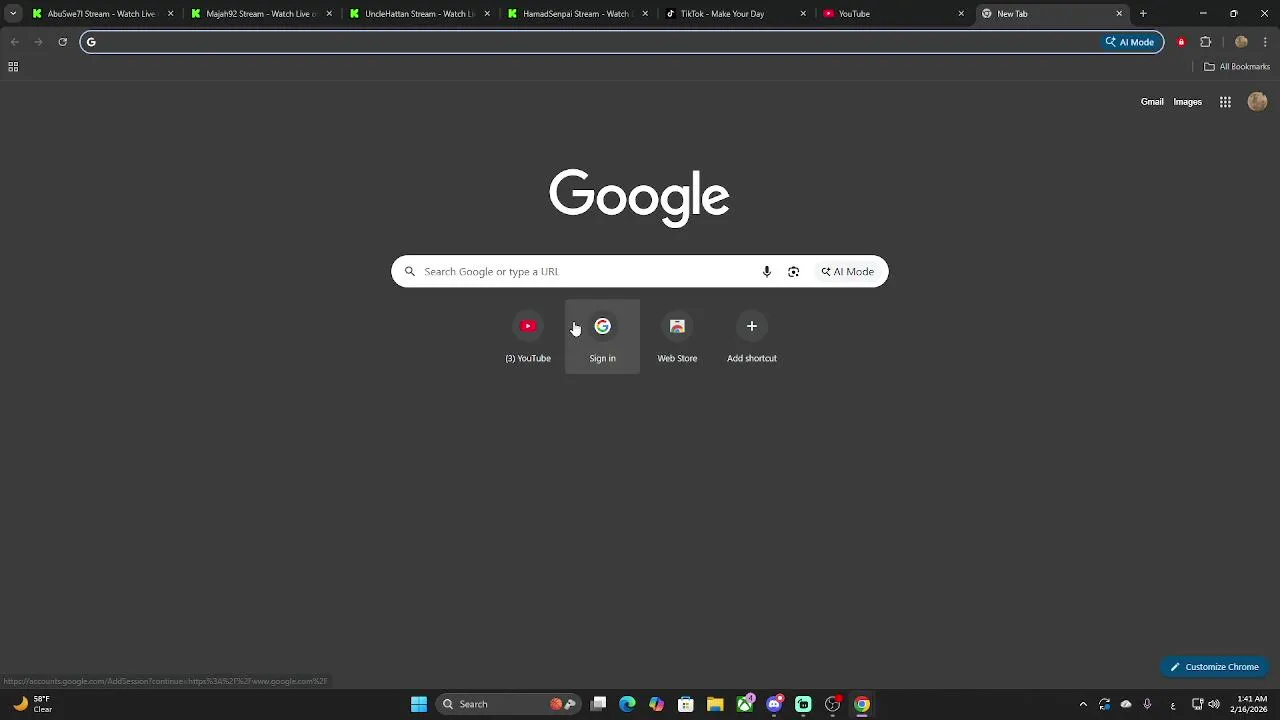Viewport: 1280px width, 720px height.
Task: Close the HamadSenpai Stream tab
Action: [x=645, y=14]
